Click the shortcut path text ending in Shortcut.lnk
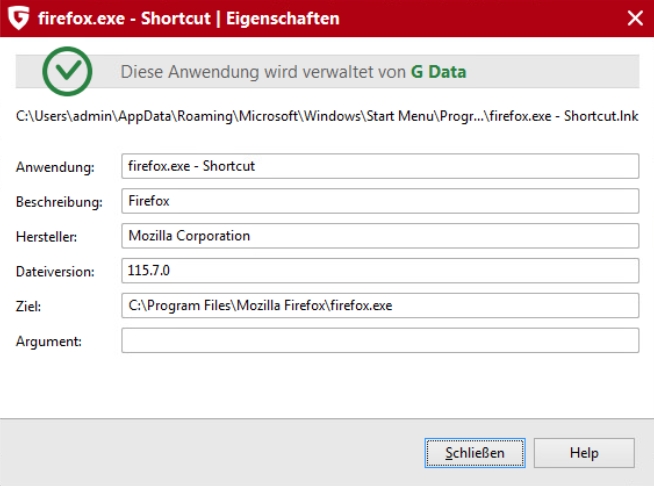 pyautogui.click(x=327, y=116)
